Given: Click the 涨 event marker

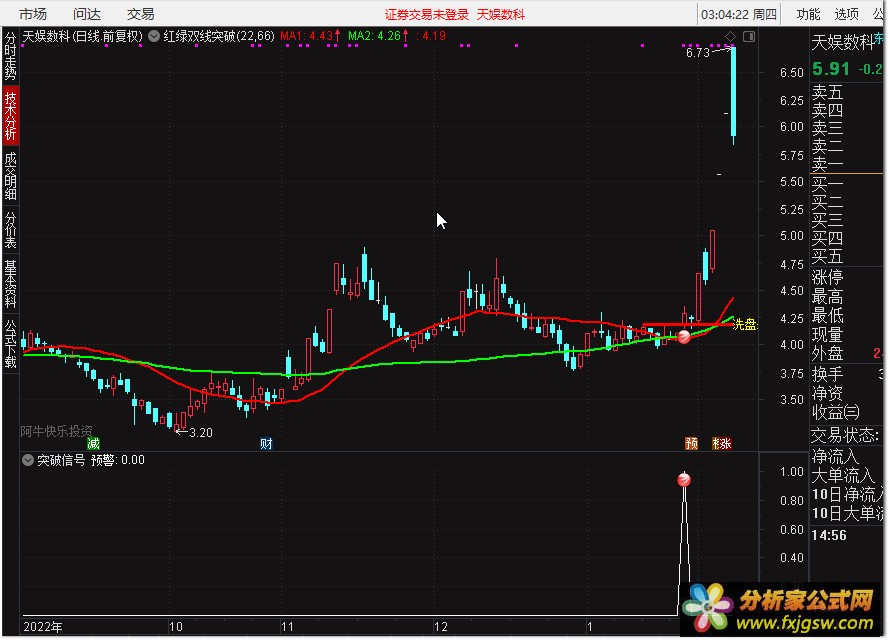Looking at the screenshot, I should tap(725, 443).
